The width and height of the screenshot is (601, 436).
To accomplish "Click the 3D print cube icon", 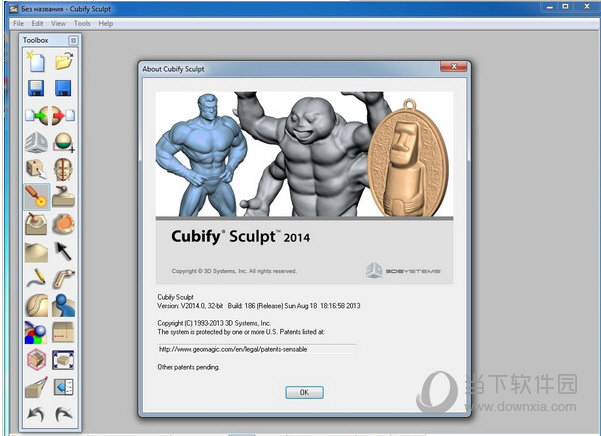I will point(36,359).
